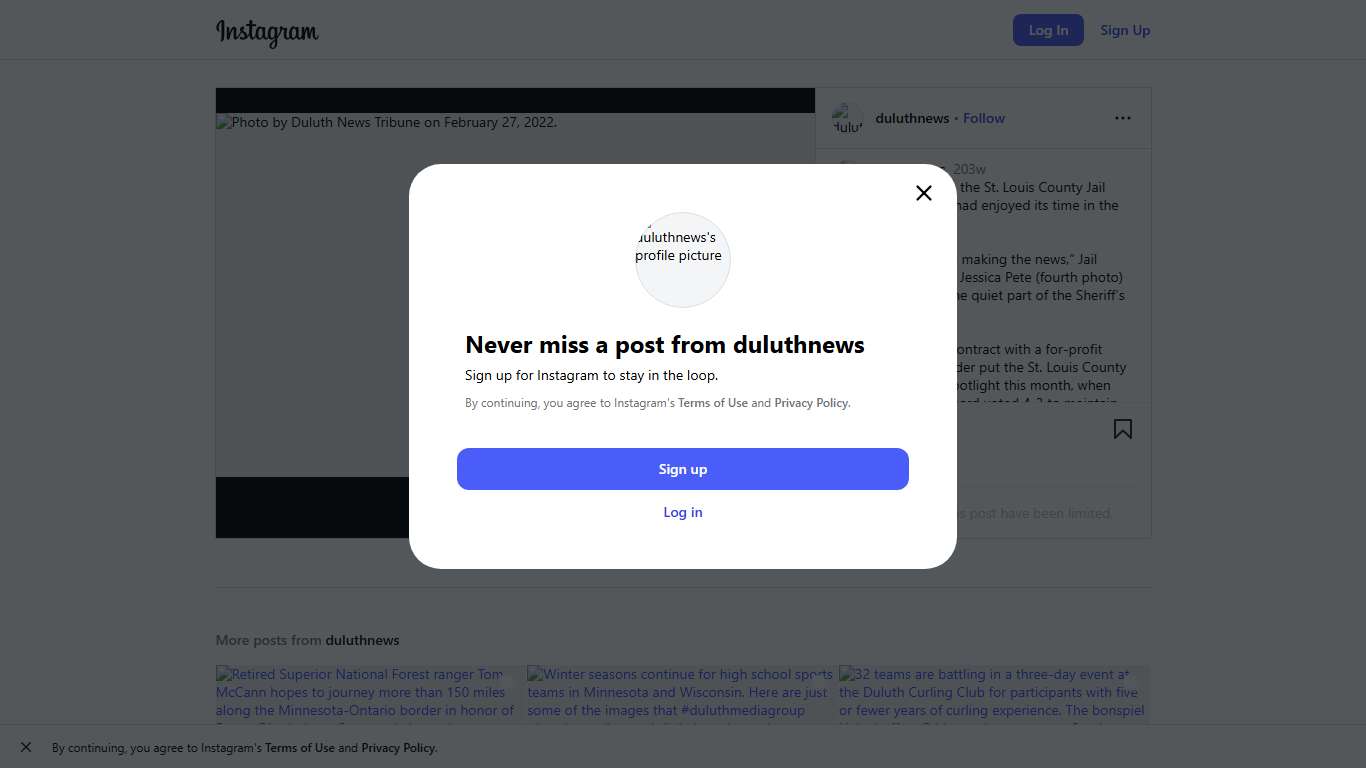Click the Log In button in header
The image size is (1366, 768).
(x=1048, y=30)
